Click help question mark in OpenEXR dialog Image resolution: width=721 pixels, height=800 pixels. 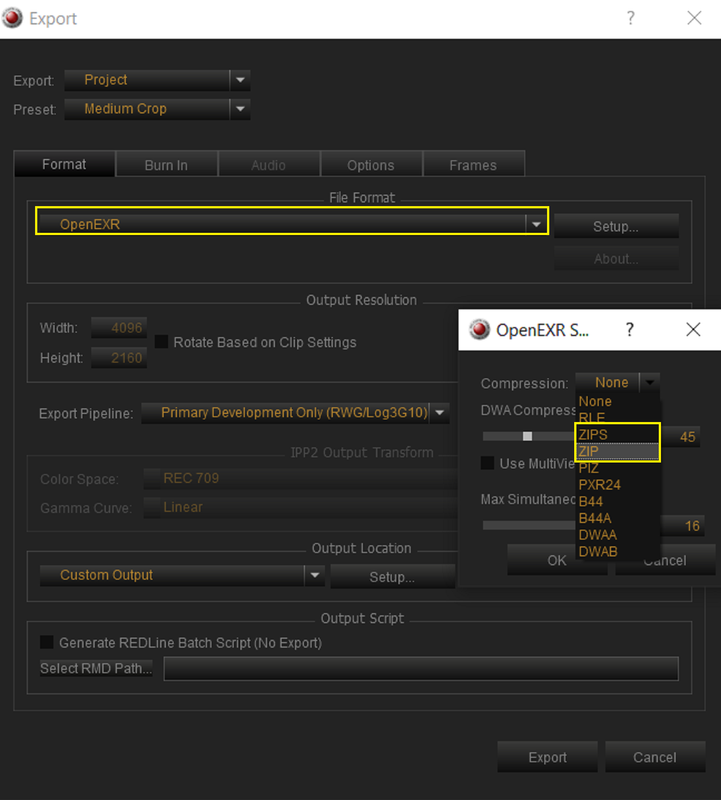click(x=630, y=330)
